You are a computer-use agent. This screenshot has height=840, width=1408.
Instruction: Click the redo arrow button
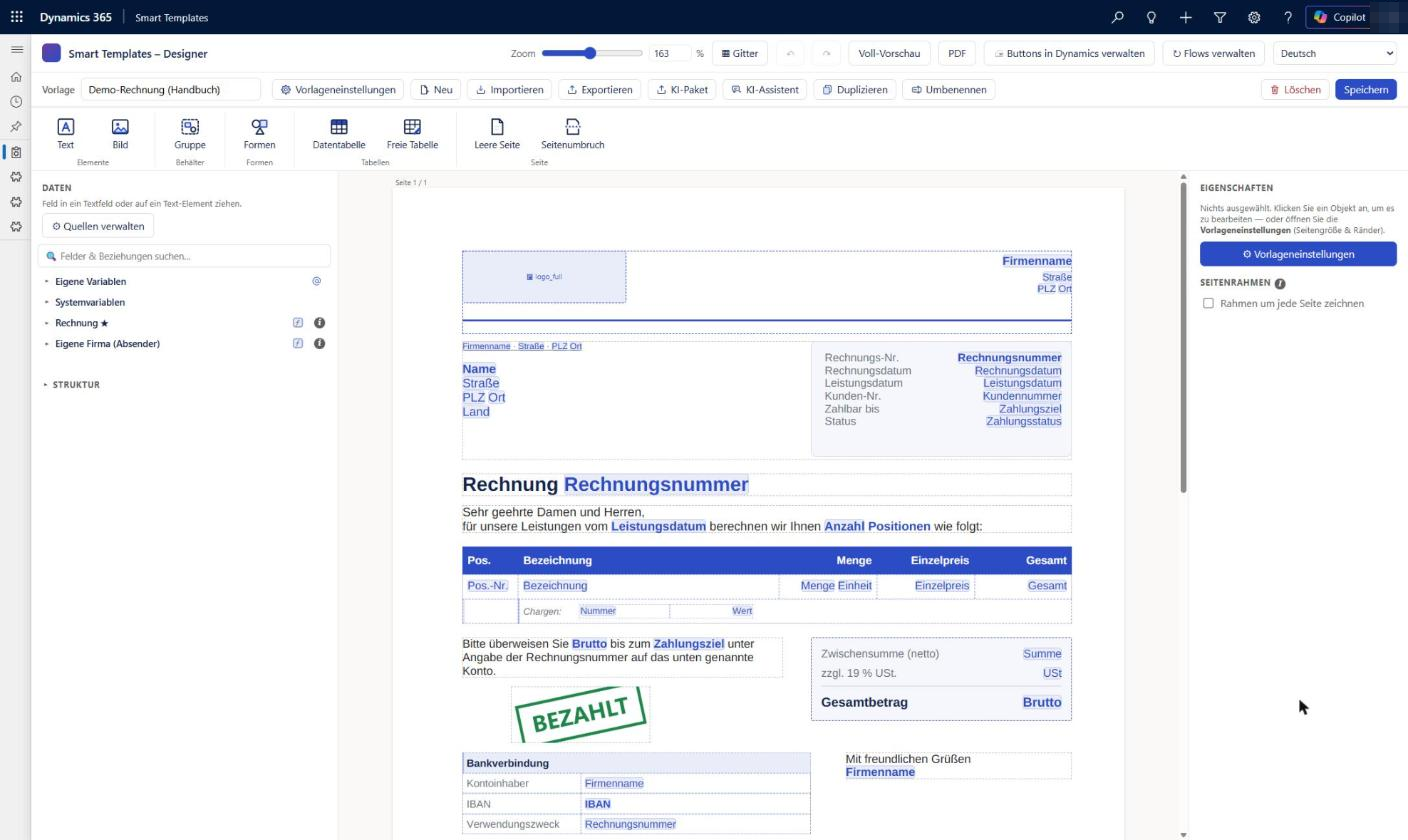(826, 53)
